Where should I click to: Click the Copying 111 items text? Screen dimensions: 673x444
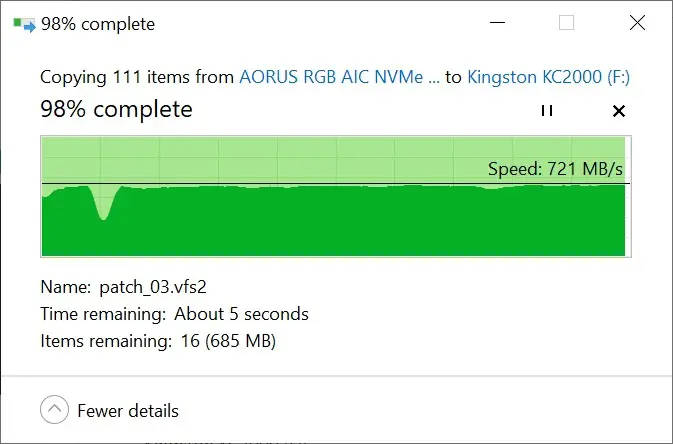click(137, 77)
